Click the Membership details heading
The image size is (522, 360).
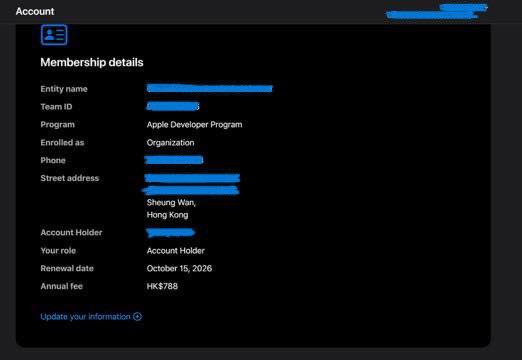92,62
